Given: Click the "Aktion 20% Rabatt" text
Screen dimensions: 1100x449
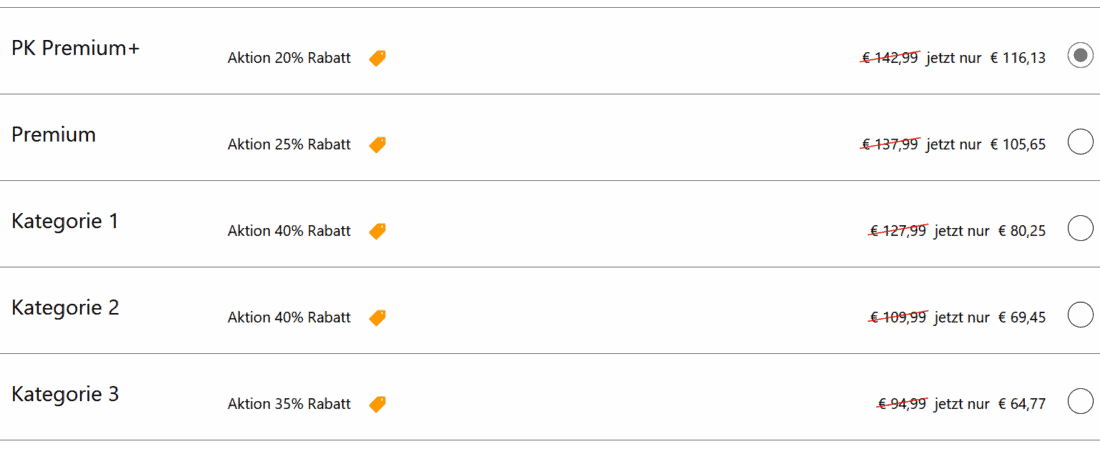Looking at the screenshot, I should point(289,58).
